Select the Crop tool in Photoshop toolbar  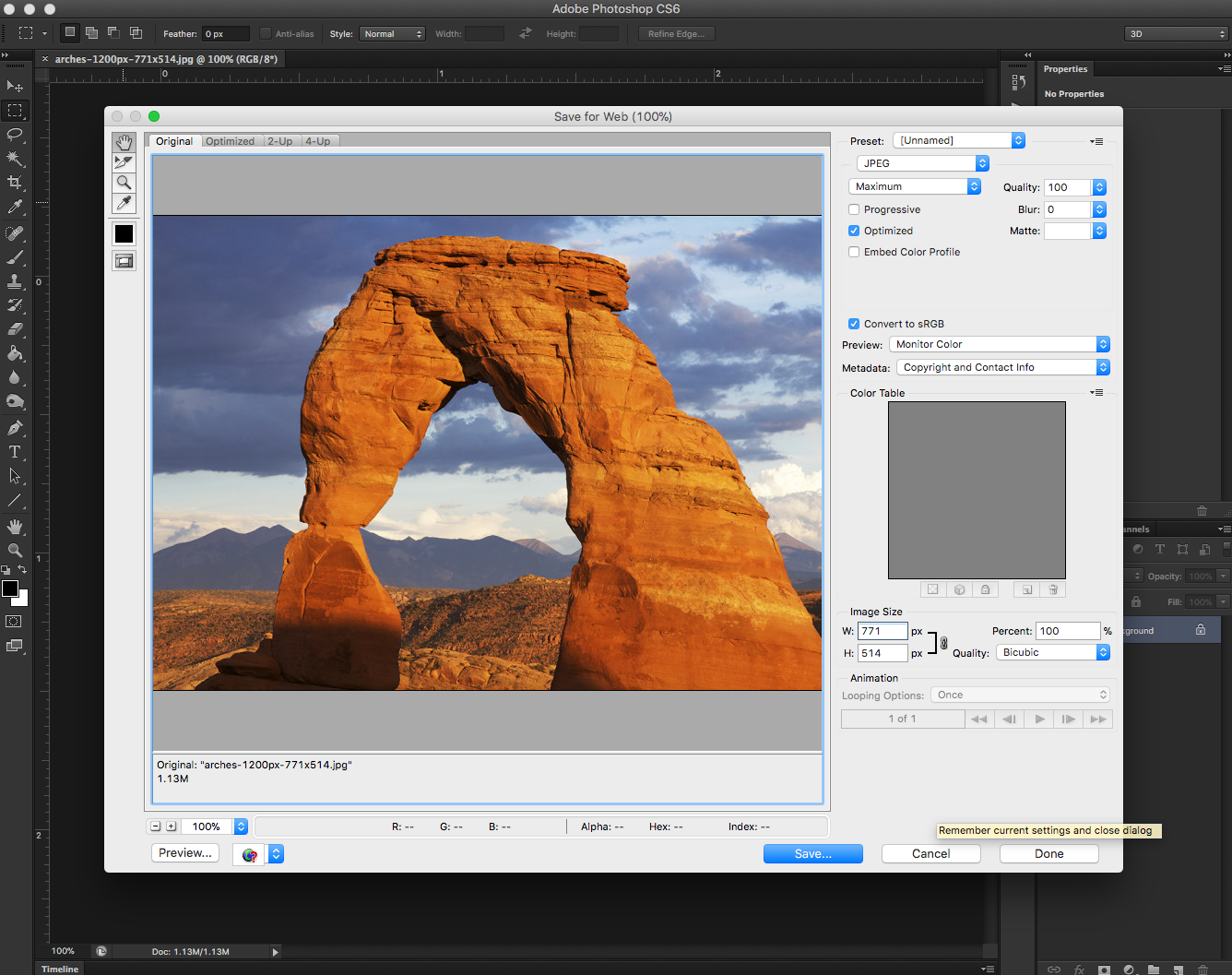[15, 183]
